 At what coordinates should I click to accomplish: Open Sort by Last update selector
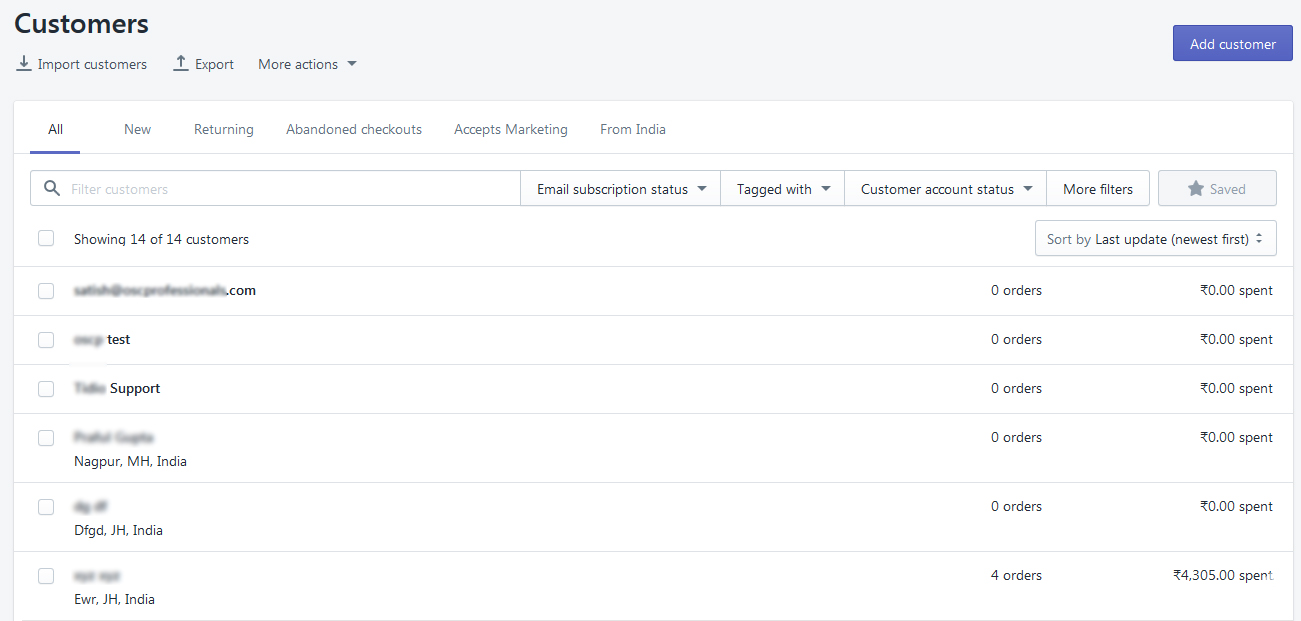pos(1155,239)
